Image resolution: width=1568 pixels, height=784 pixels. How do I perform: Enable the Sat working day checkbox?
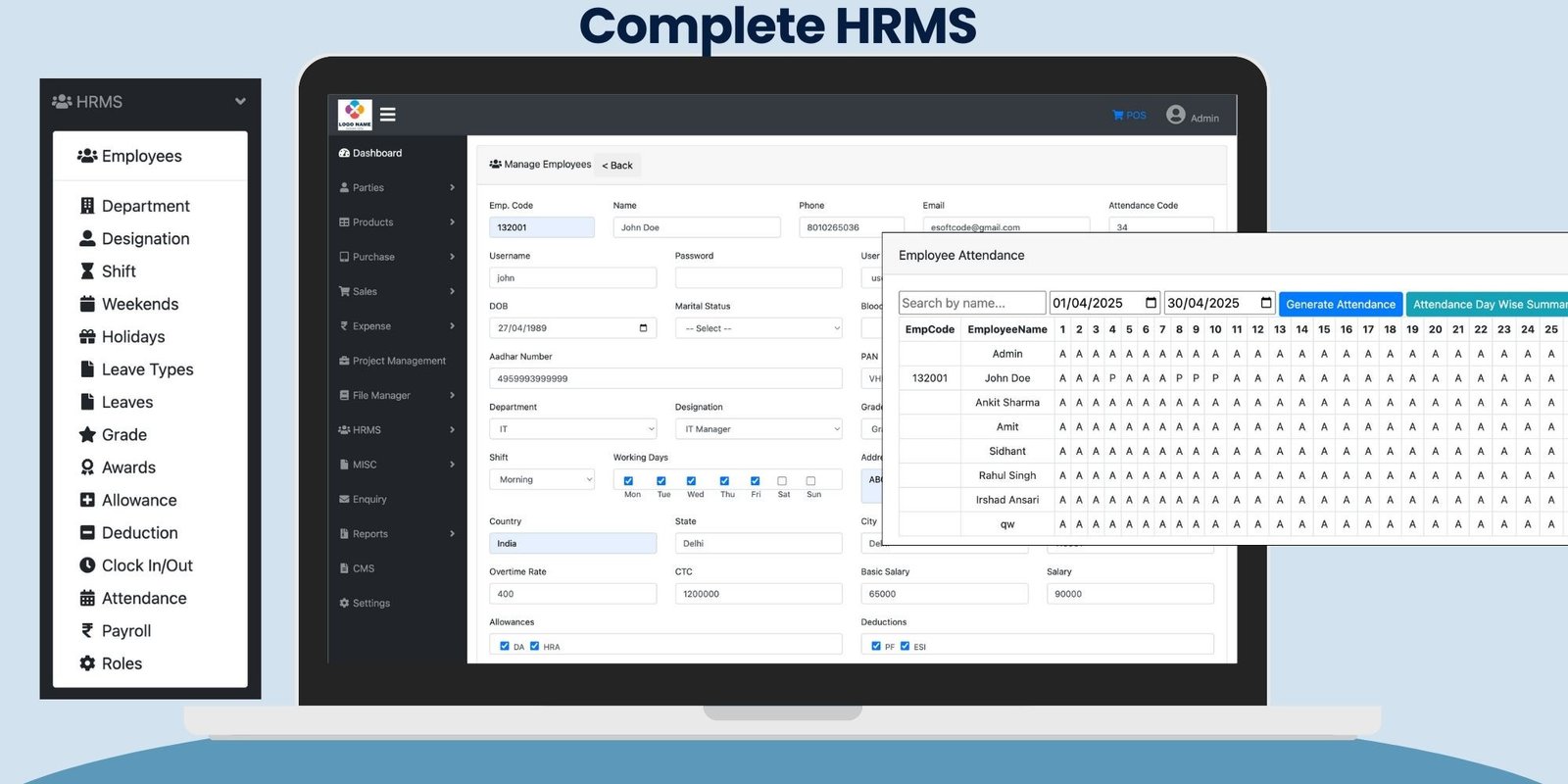click(782, 481)
